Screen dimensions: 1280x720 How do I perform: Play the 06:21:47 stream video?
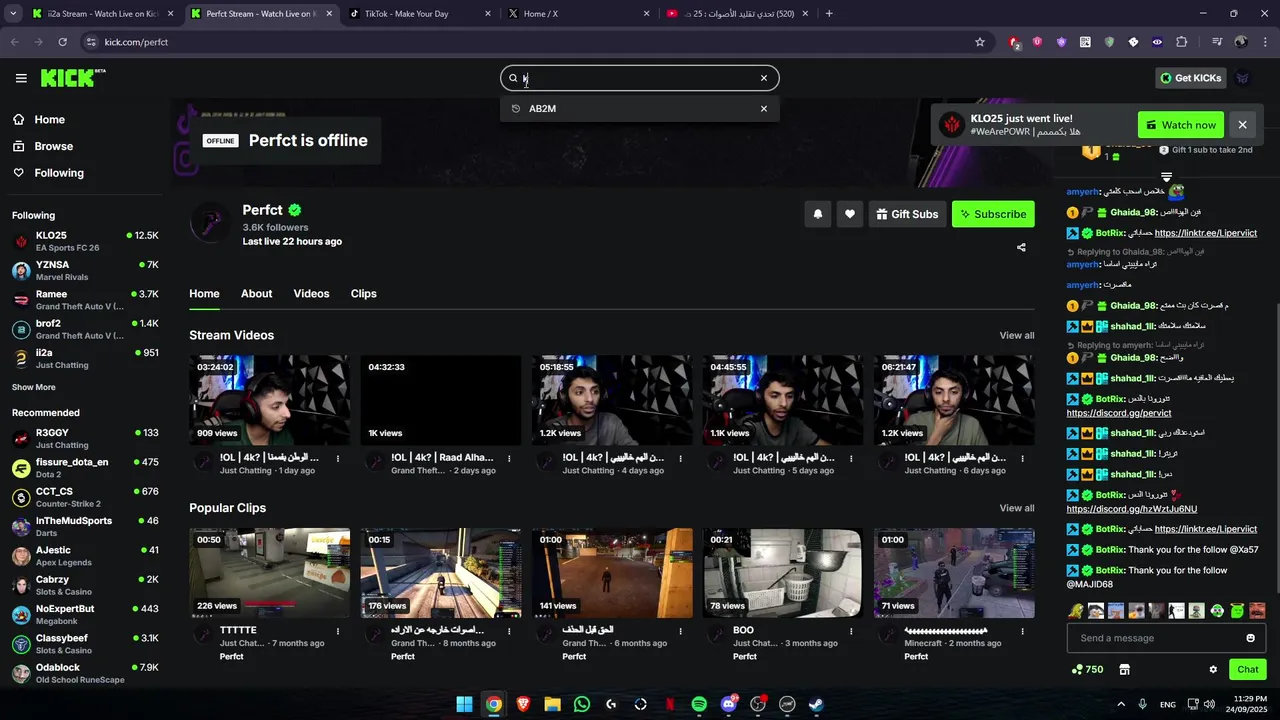click(954, 400)
